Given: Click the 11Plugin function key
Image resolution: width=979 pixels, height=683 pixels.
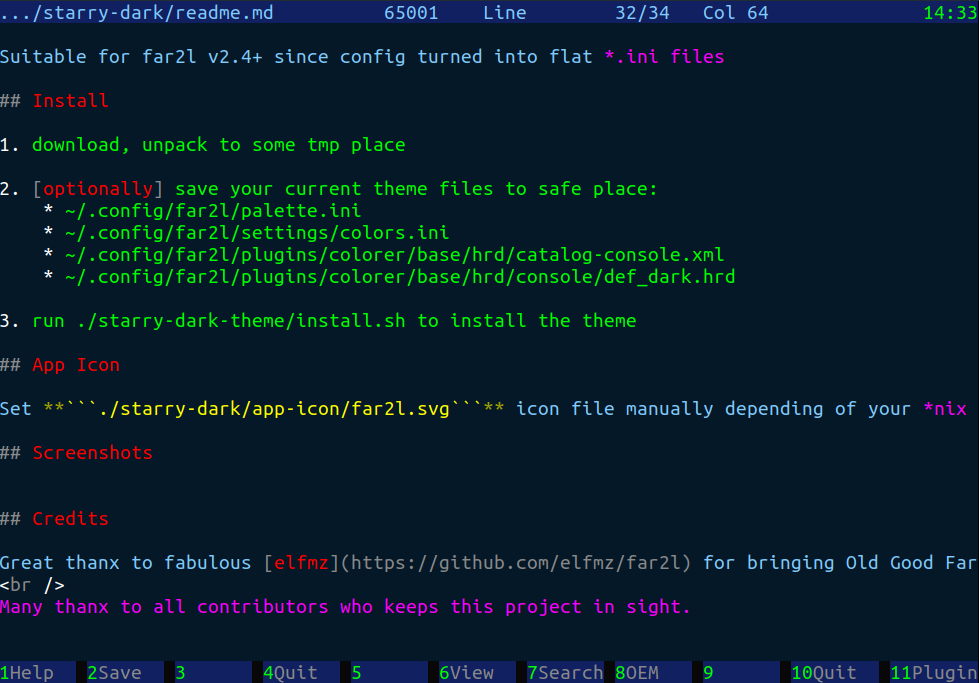Looking at the screenshot, I should 934,672.
